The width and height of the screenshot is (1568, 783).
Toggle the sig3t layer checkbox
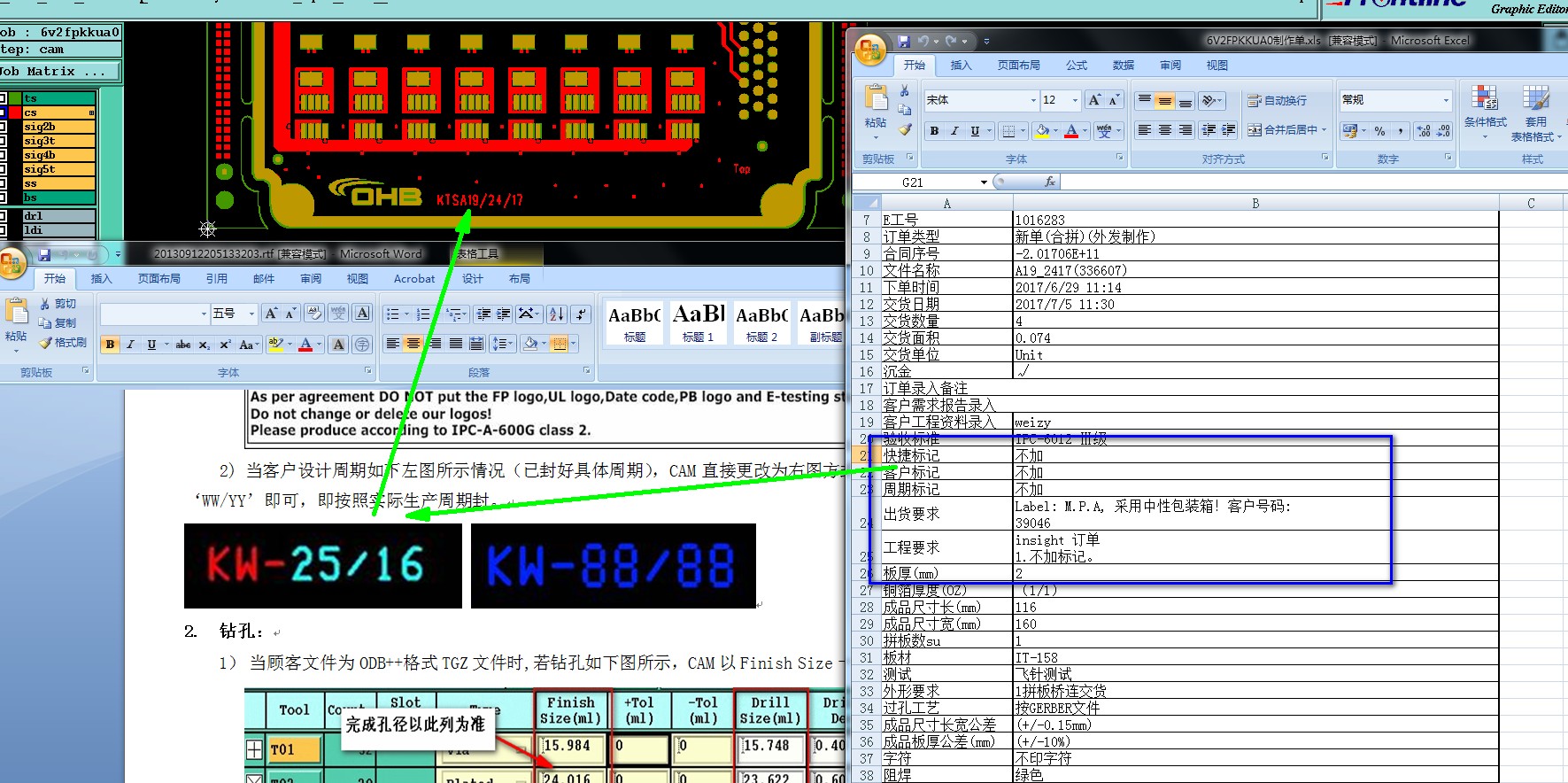point(4,141)
